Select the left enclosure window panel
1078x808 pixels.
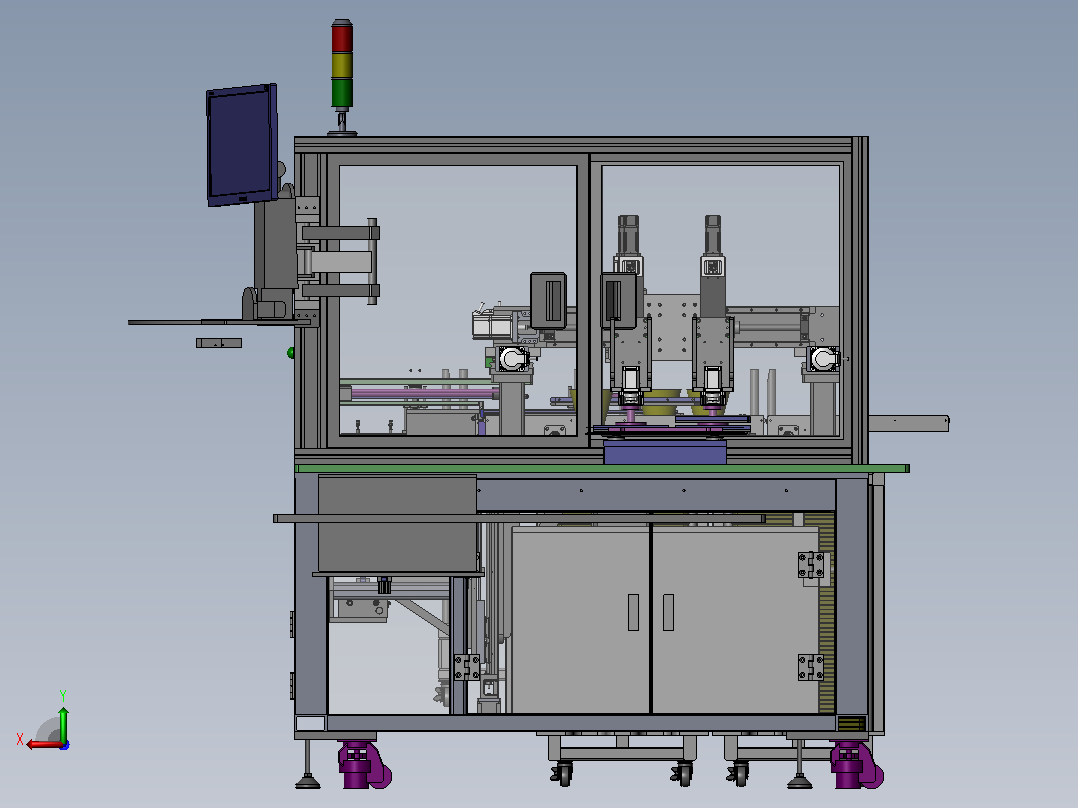tap(458, 301)
